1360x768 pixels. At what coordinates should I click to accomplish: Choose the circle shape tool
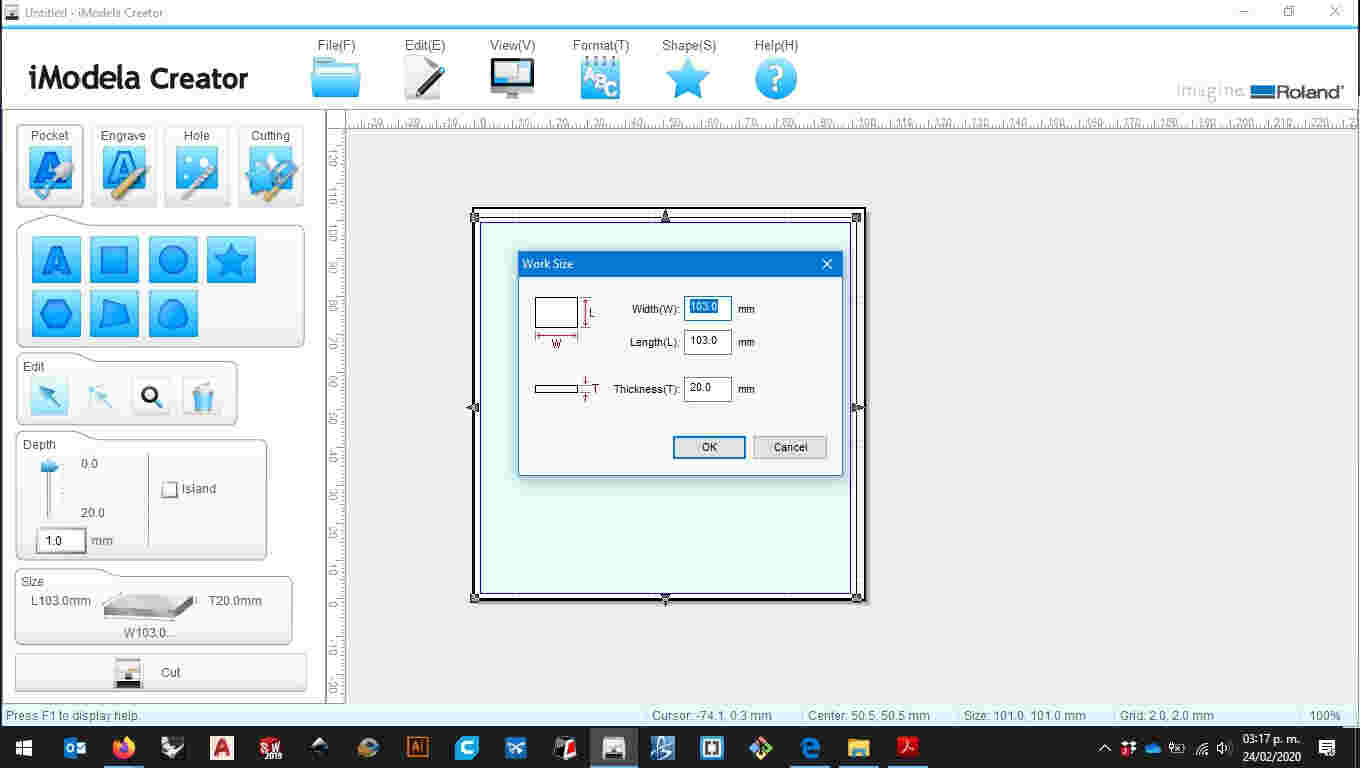tap(173, 260)
